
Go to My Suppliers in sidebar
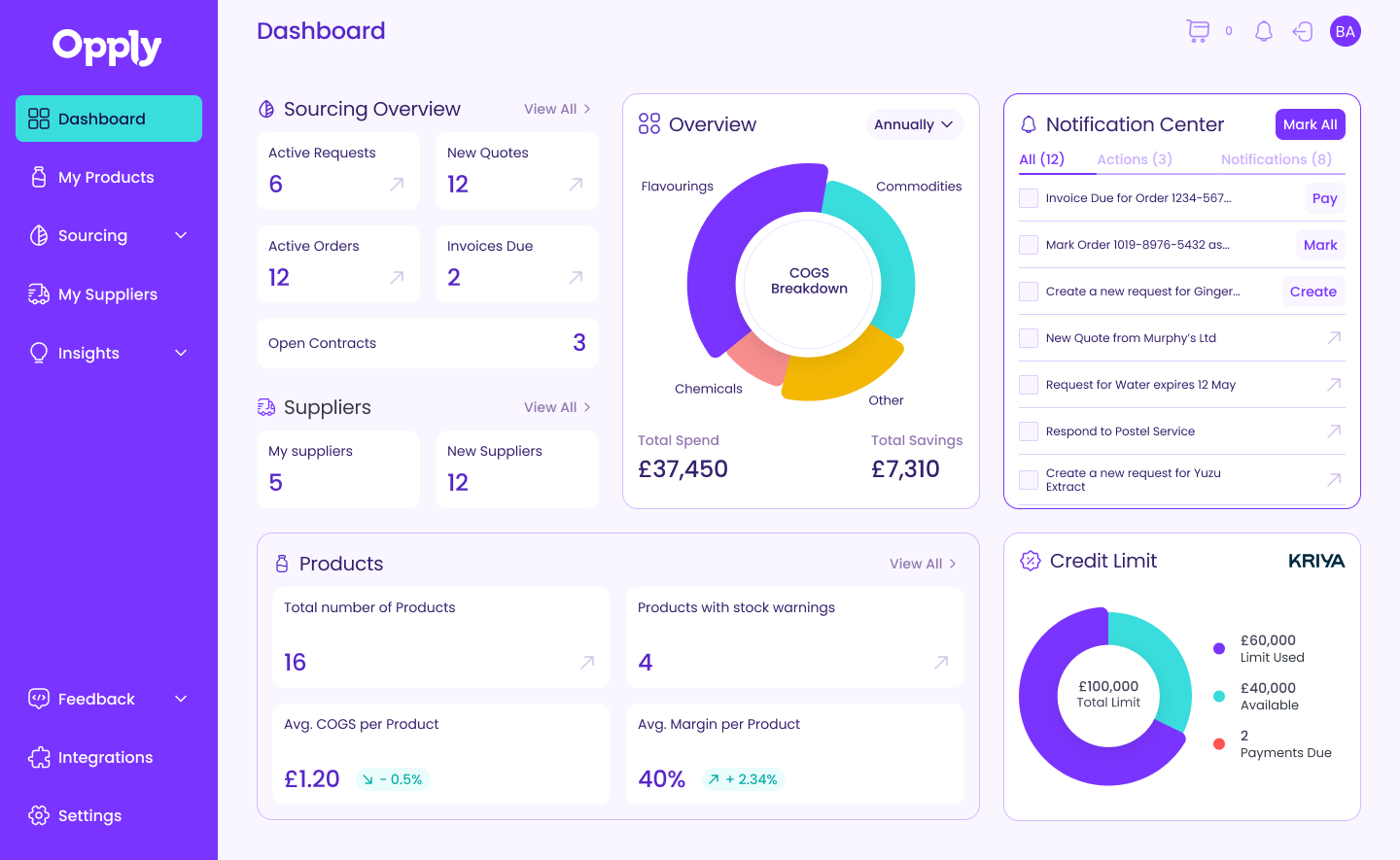[107, 294]
